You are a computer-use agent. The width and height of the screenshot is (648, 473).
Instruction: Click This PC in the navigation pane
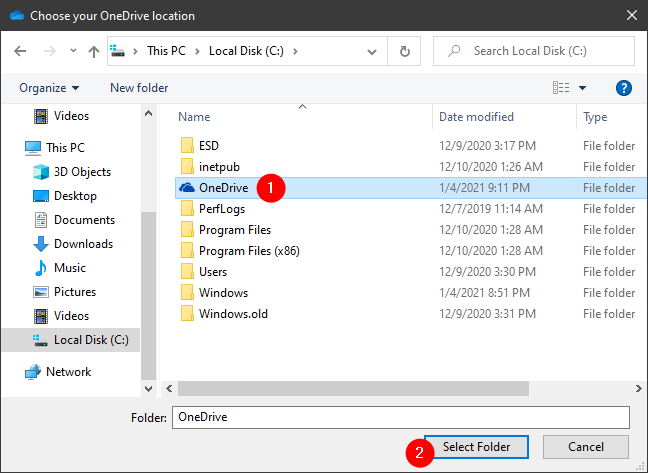click(65, 147)
